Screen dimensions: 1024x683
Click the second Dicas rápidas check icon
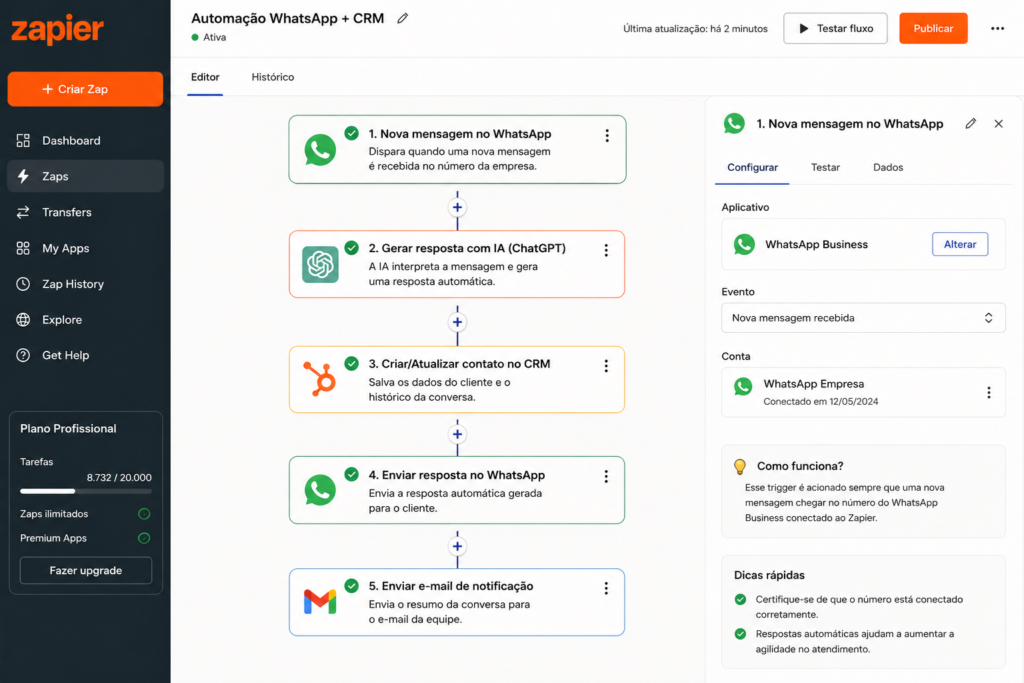740,634
